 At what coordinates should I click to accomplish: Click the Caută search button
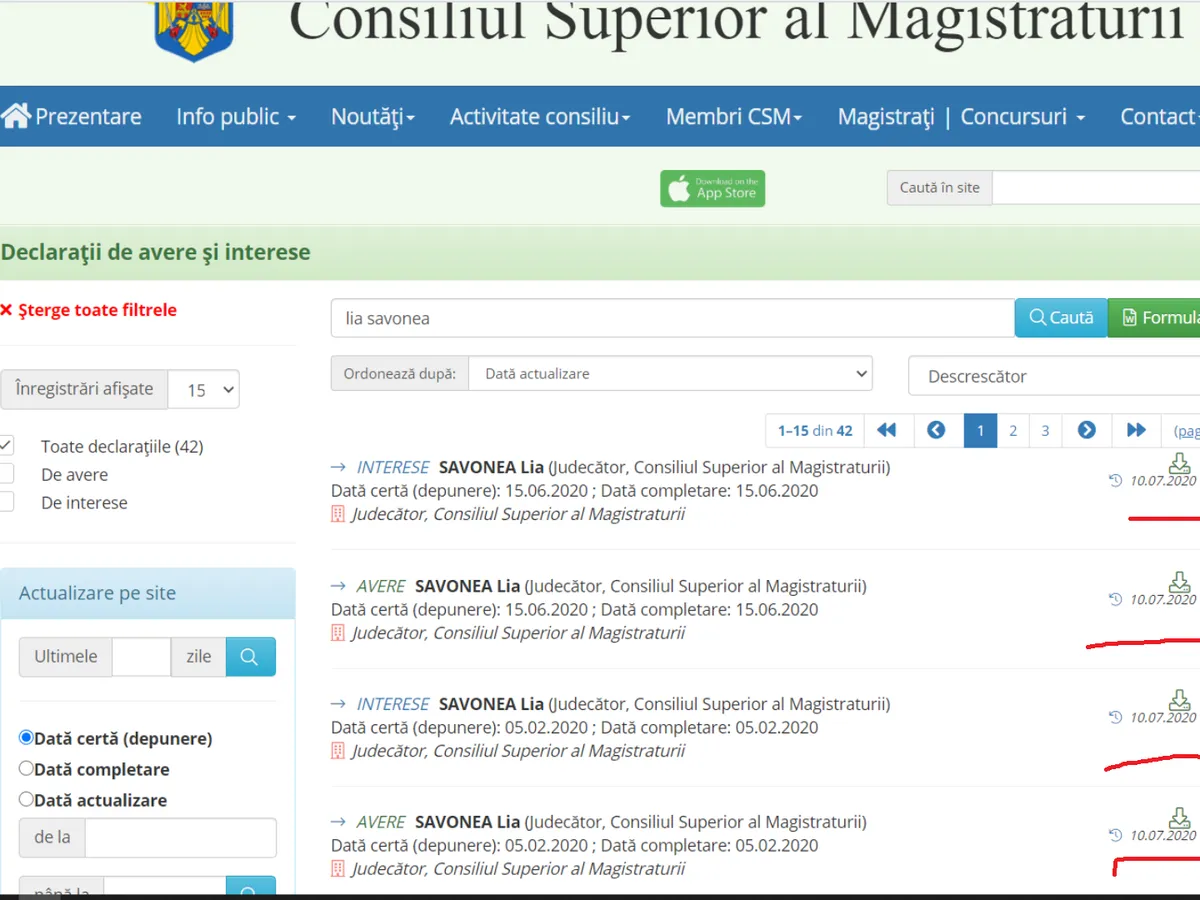click(1061, 318)
